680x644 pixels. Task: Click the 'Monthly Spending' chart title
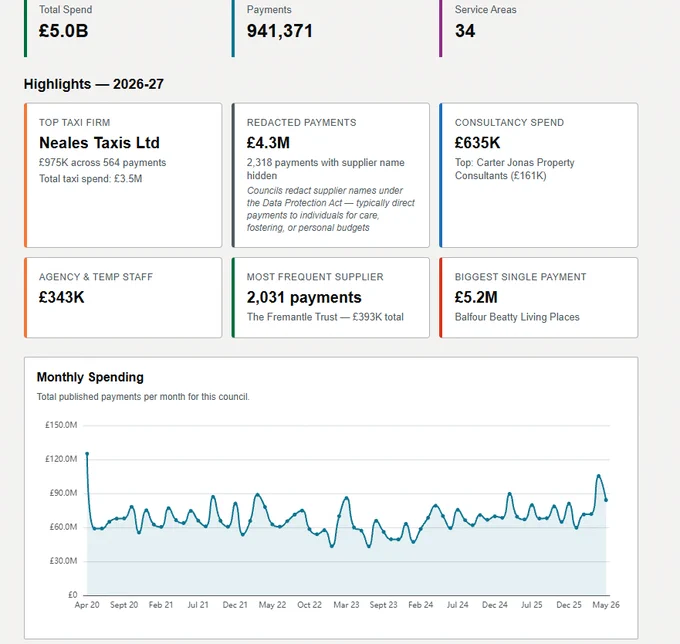[90, 377]
